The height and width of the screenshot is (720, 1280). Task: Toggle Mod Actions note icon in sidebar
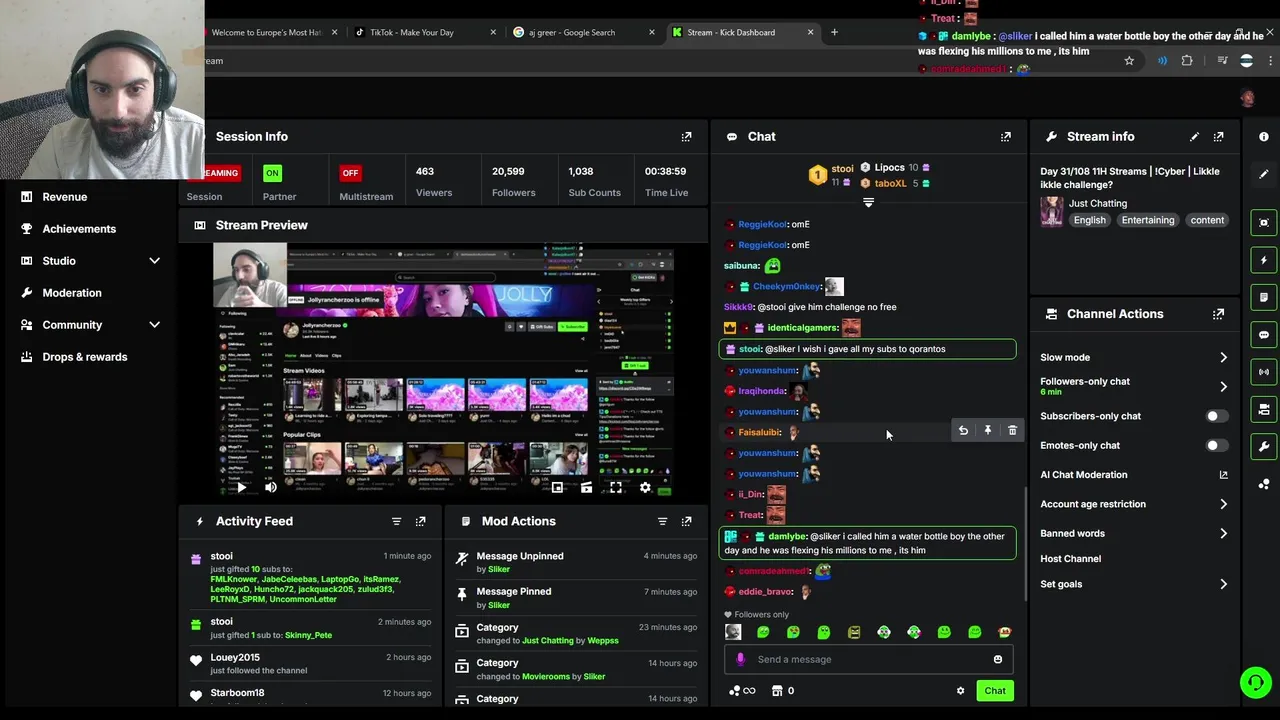pos(1264,297)
